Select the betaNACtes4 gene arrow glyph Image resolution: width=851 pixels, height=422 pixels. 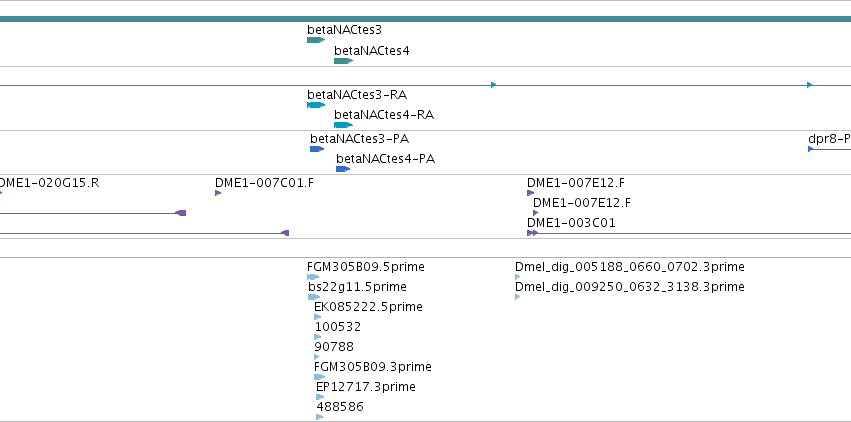(x=343, y=61)
